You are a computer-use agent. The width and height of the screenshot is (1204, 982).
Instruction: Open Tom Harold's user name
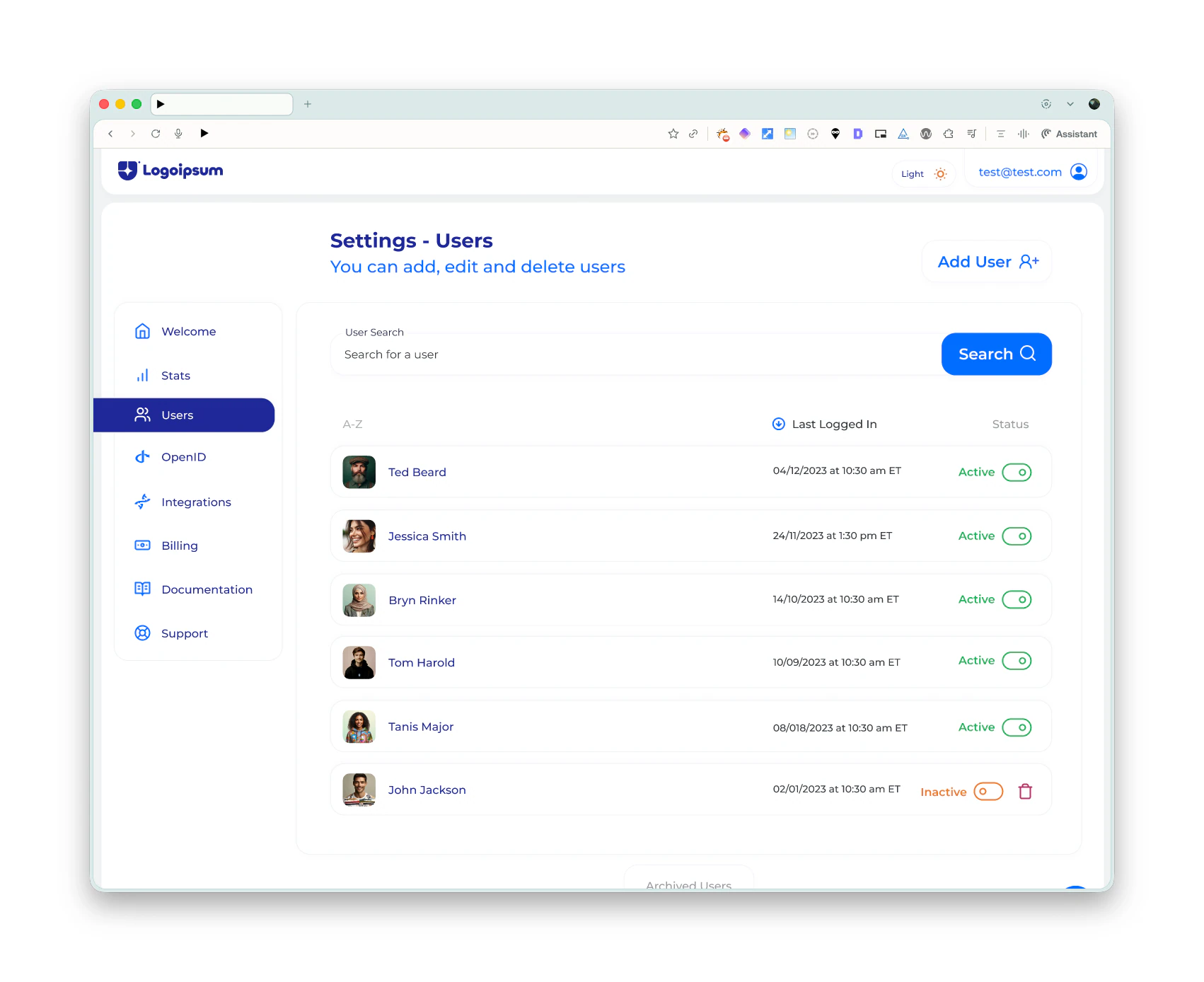point(422,663)
